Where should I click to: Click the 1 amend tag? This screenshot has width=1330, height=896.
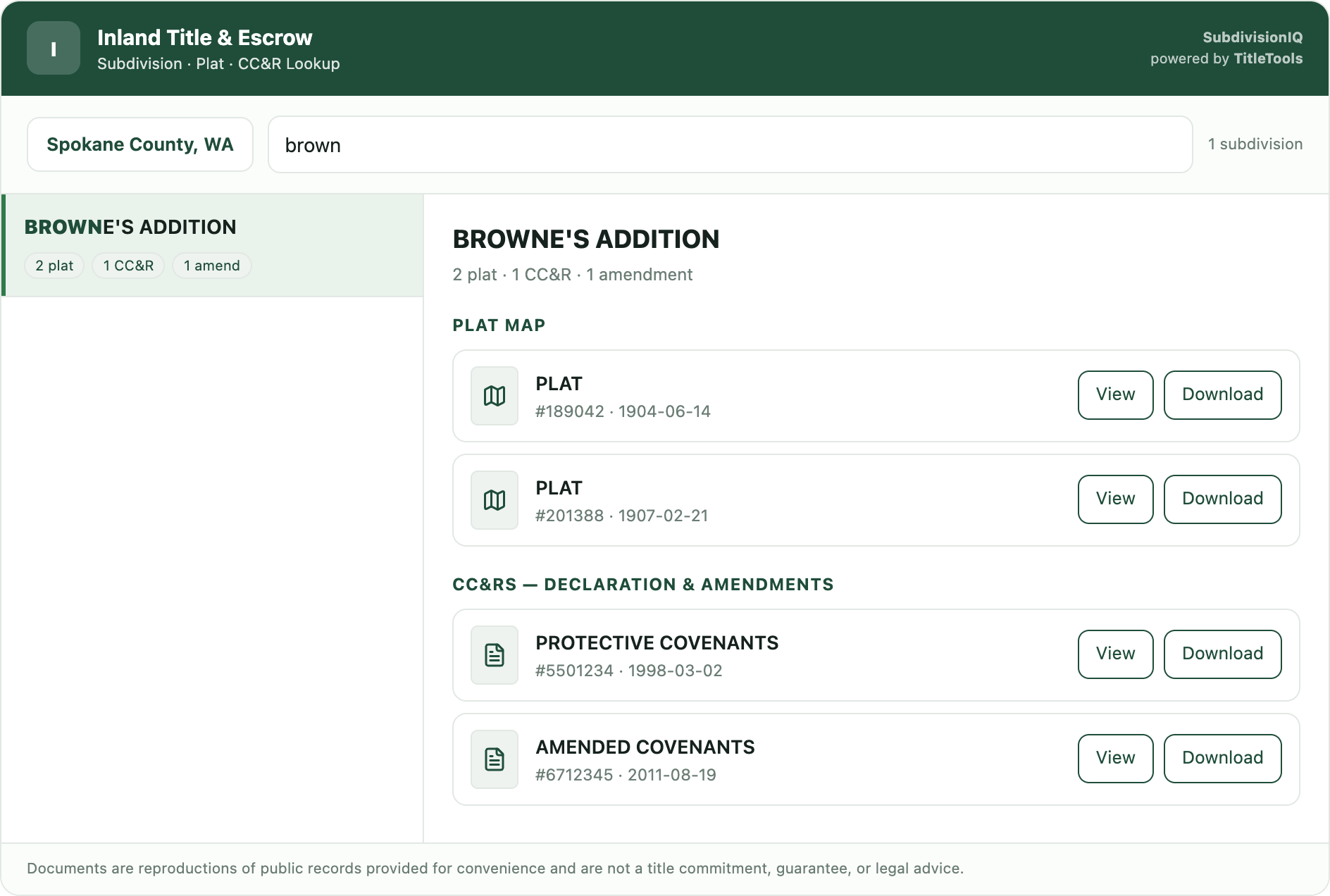point(212,266)
